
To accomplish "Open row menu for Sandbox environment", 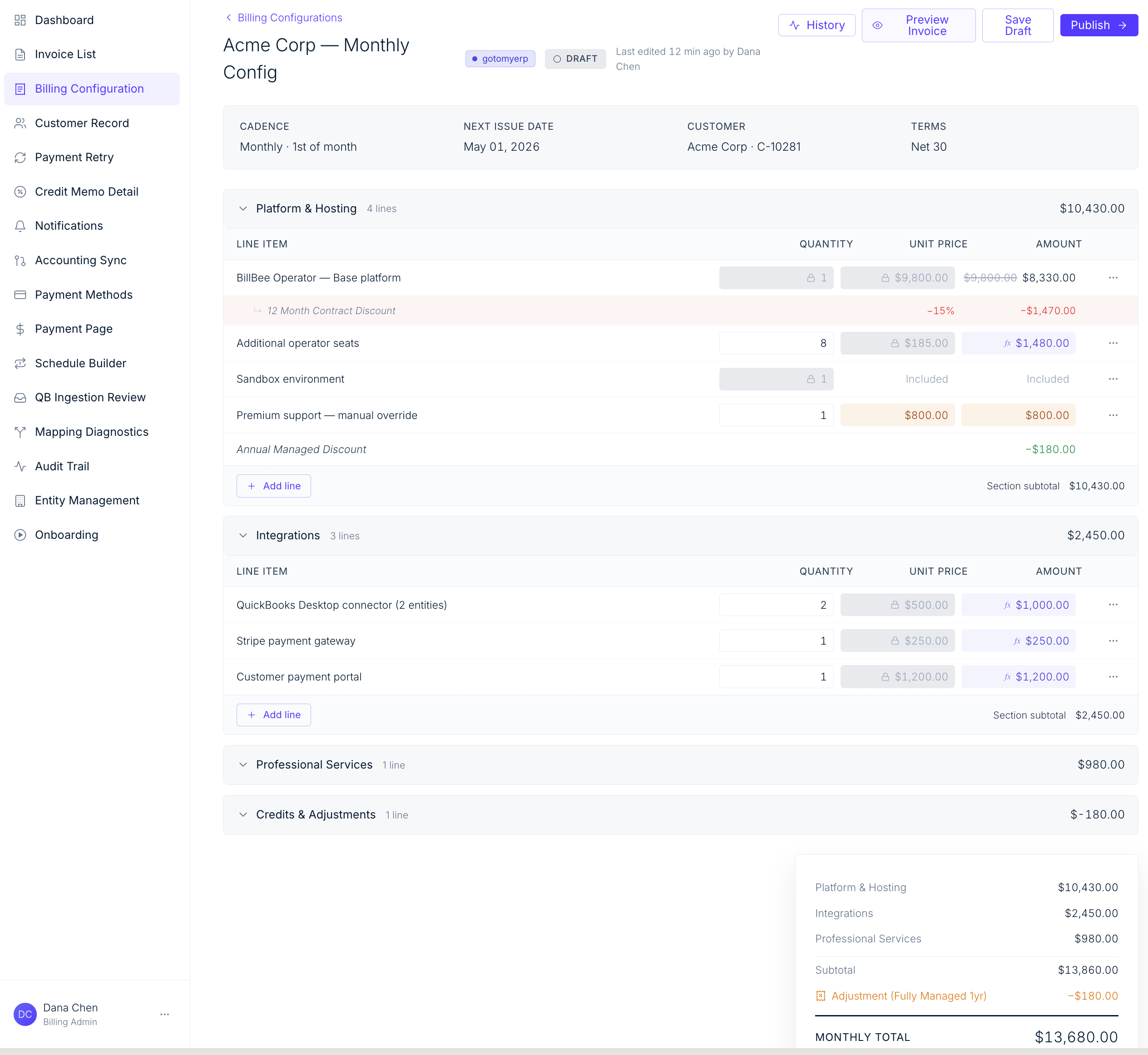I will 1113,379.
